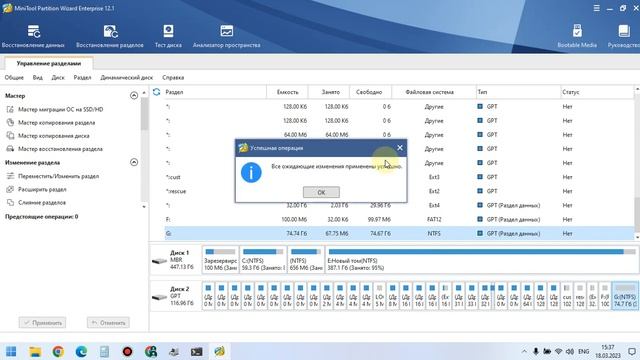Click the Undo (Отменить) button

pos(108,323)
